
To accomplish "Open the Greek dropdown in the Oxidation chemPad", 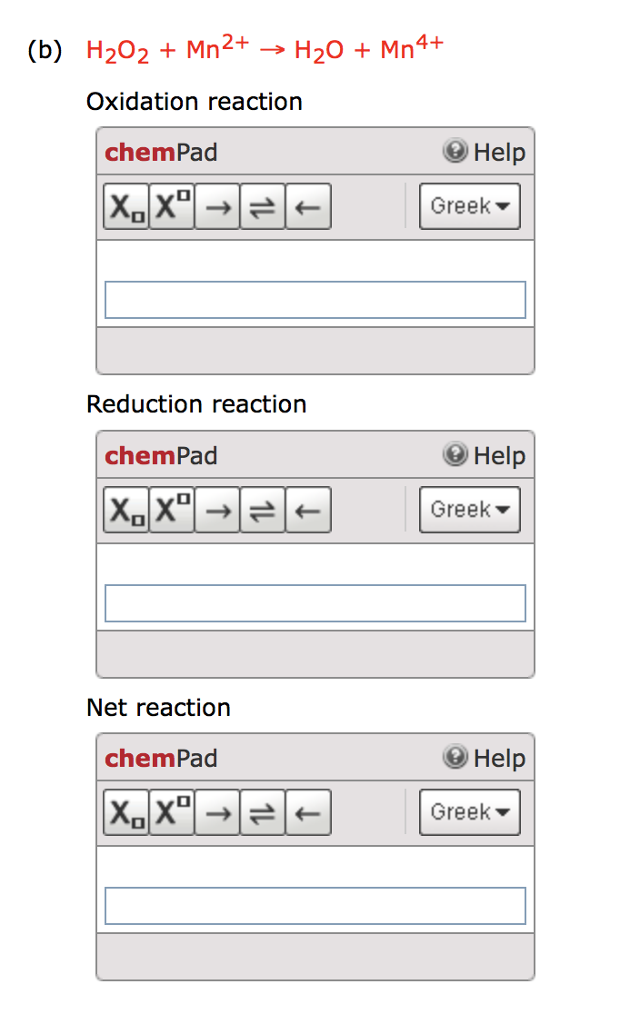I will click(x=469, y=206).
